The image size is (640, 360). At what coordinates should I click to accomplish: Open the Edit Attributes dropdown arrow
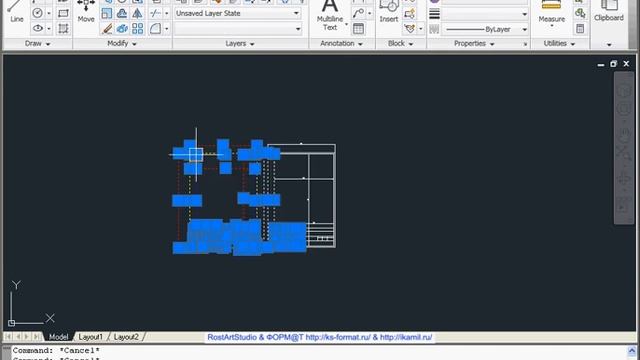click(x=421, y=29)
